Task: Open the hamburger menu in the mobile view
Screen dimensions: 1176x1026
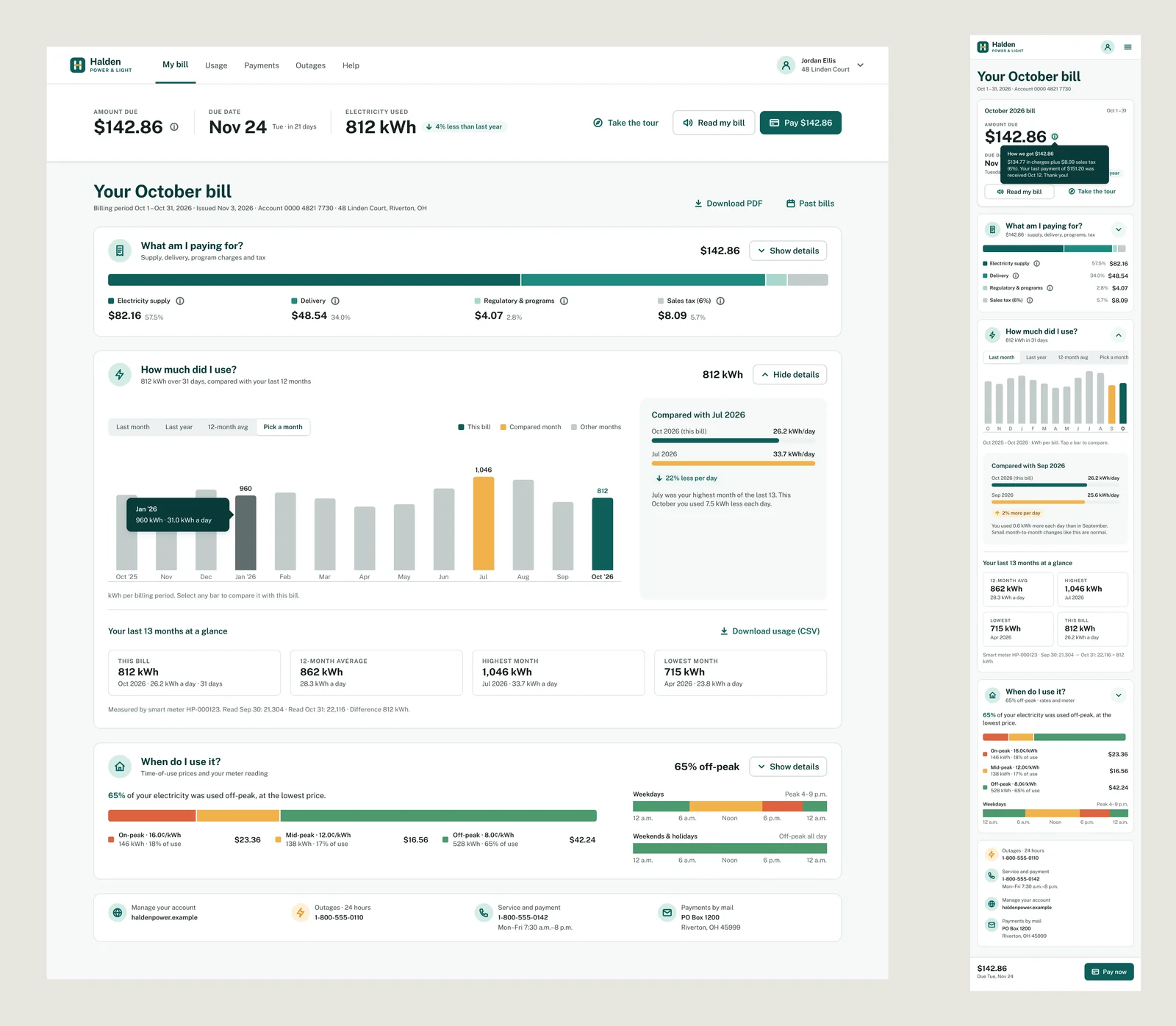Action: 1127,47
